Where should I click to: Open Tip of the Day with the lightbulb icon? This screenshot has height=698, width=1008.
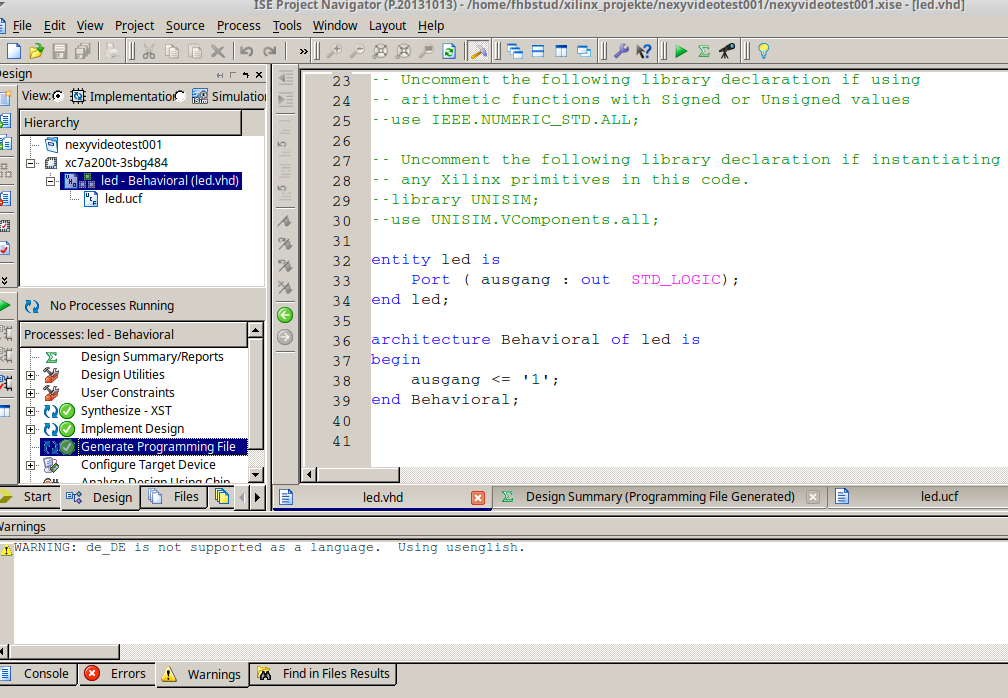tap(762, 50)
